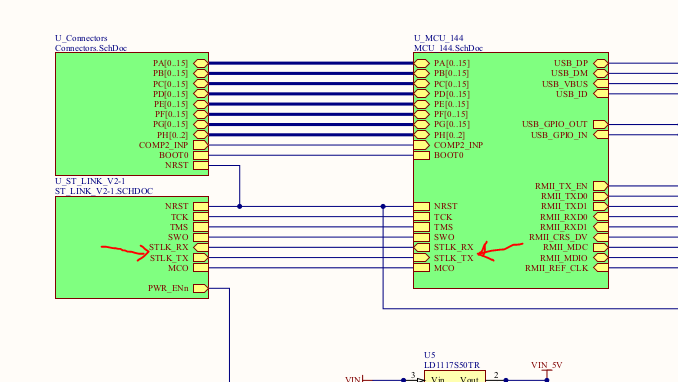678x382 pixels.
Task: Click RMII_MDC port symbol
Action: [601, 247]
